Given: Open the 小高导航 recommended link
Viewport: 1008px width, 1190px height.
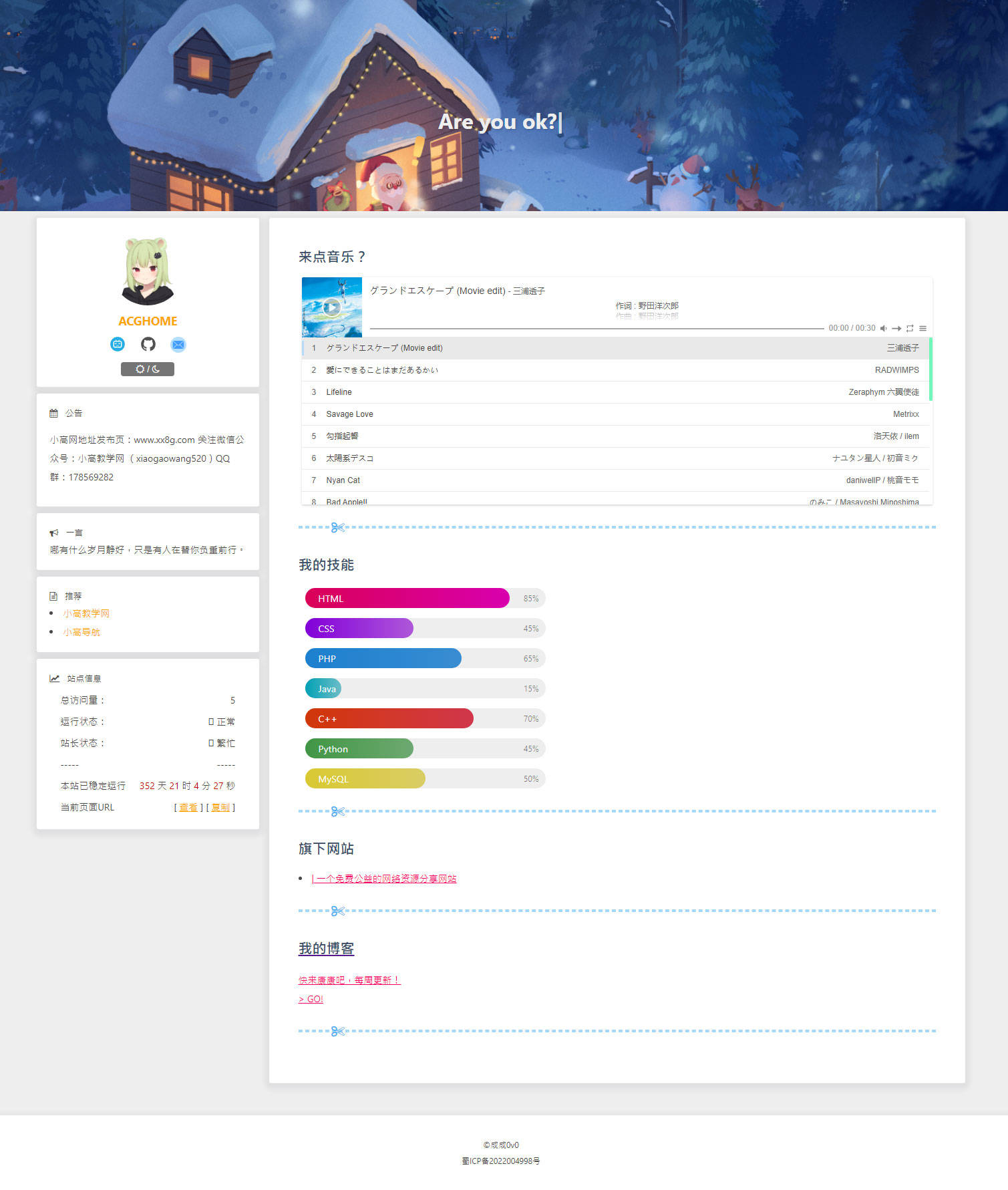Looking at the screenshot, I should pyautogui.click(x=81, y=632).
